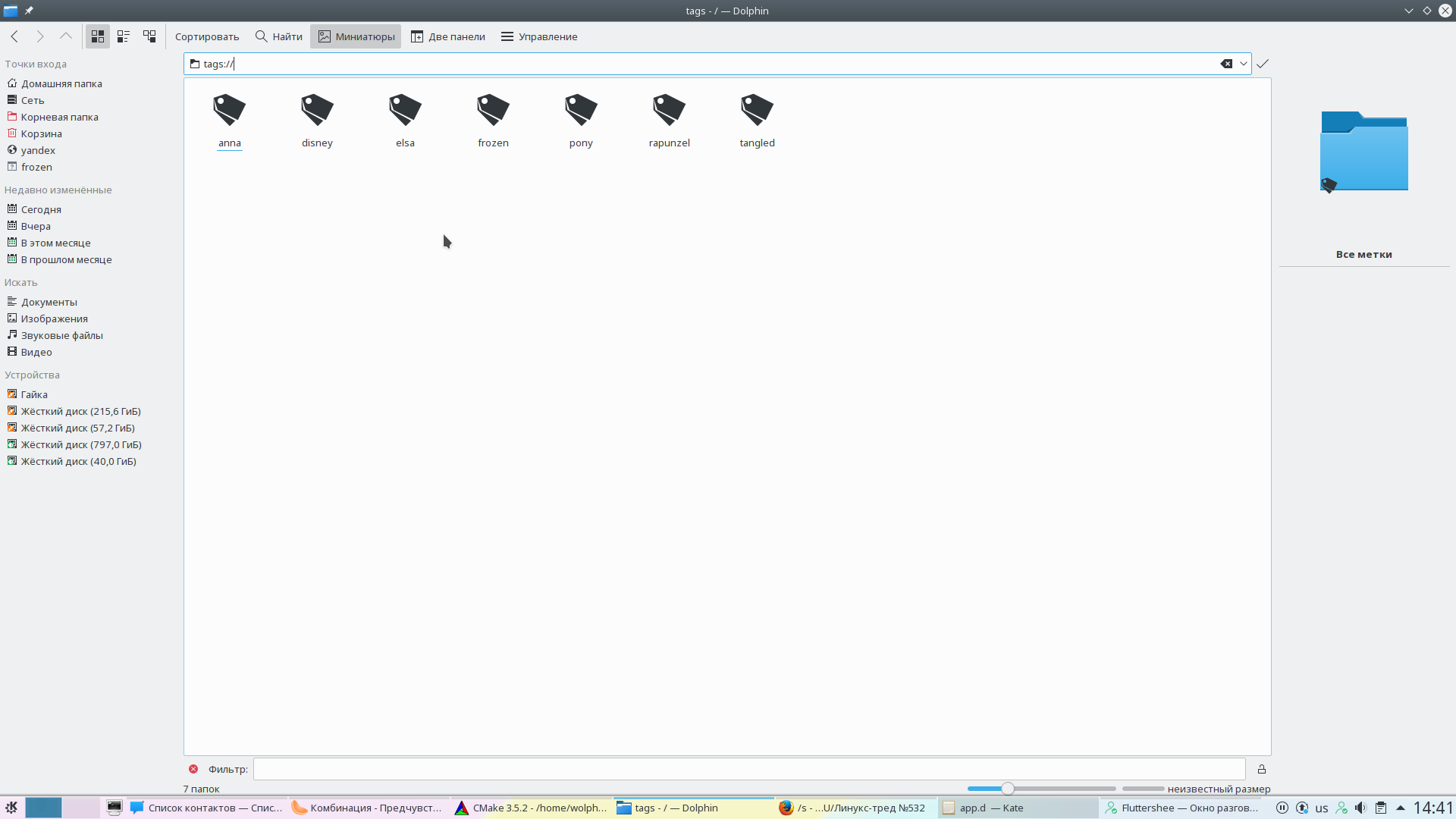This screenshot has width=1456, height=819.
Task: Expand the location history dropdown
Action: point(1244,64)
